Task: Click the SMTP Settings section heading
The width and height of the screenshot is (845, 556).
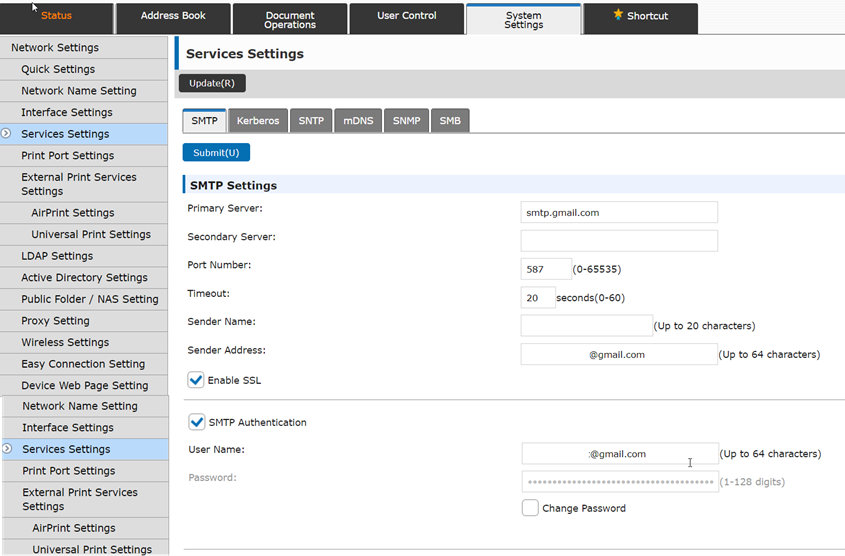Action: pos(233,185)
